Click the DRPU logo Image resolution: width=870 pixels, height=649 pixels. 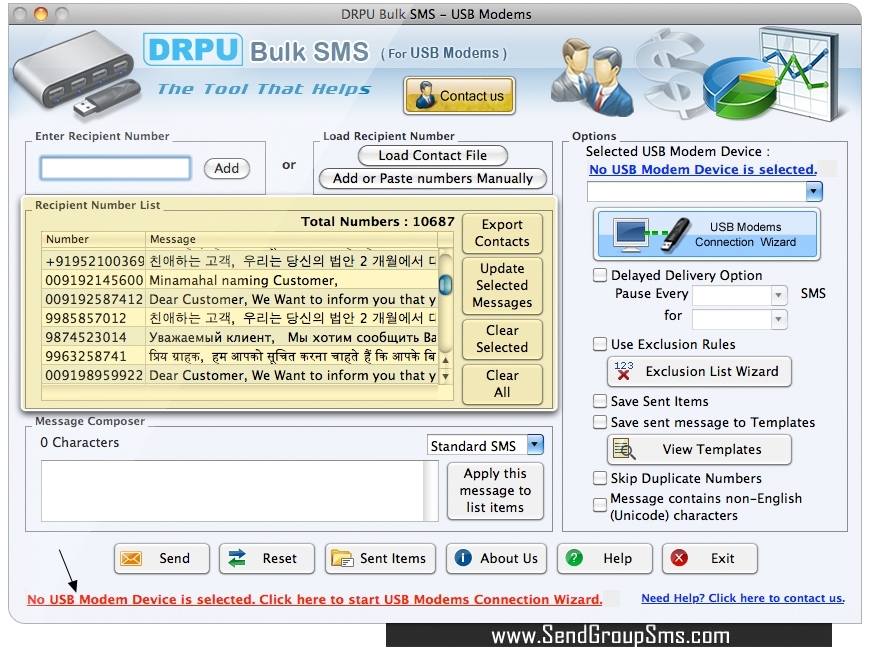pos(193,50)
